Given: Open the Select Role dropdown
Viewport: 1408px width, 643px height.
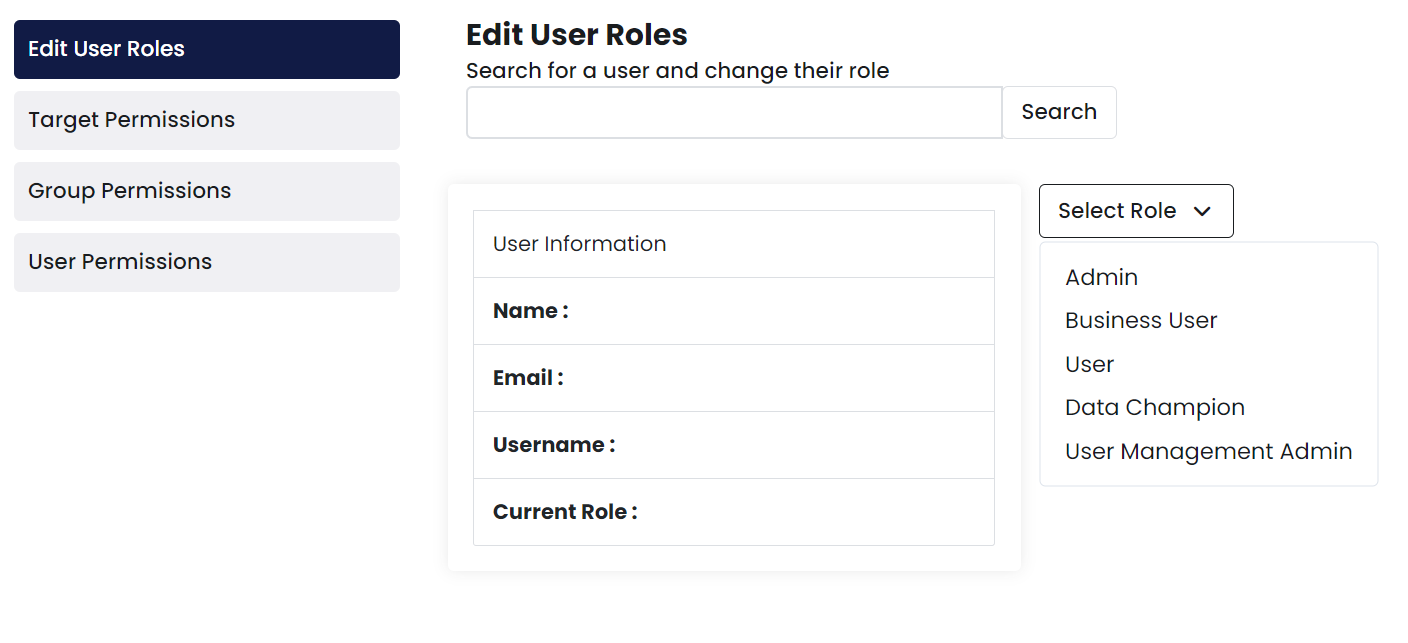Looking at the screenshot, I should coord(1135,211).
